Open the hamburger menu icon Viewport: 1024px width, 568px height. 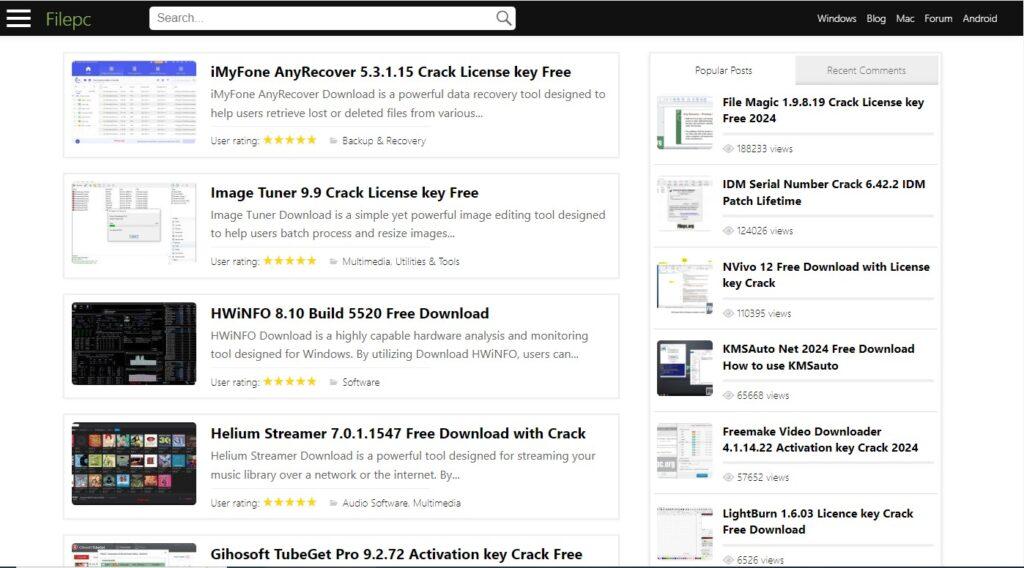tap(18, 18)
